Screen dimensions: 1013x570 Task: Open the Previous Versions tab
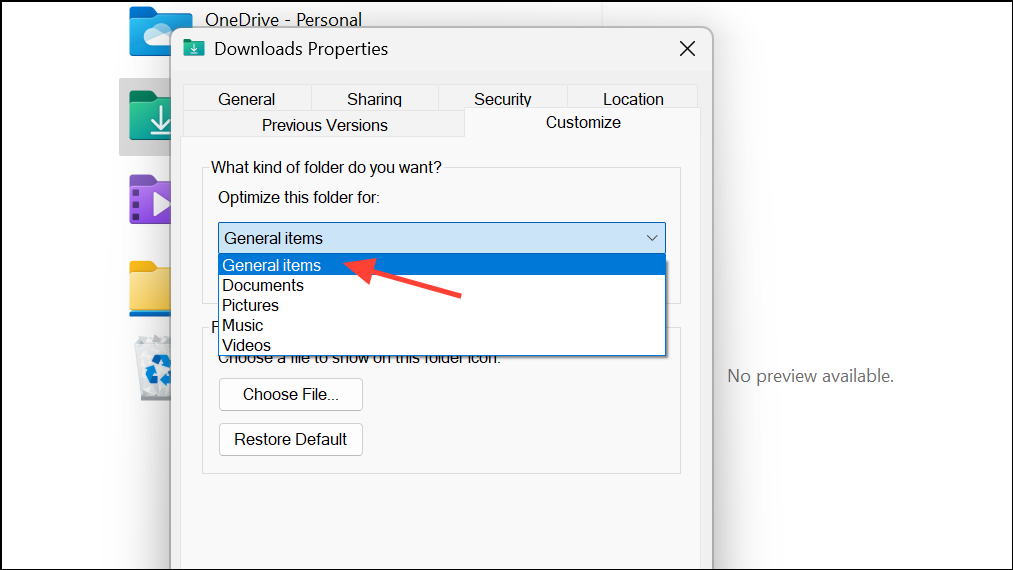click(324, 125)
